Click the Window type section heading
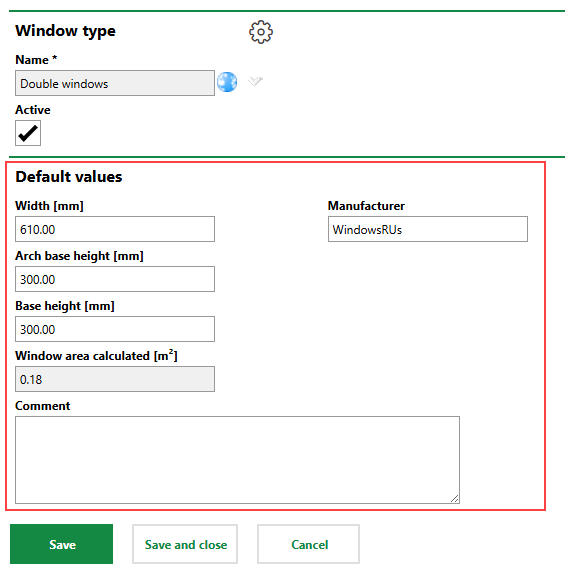 (x=65, y=31)
